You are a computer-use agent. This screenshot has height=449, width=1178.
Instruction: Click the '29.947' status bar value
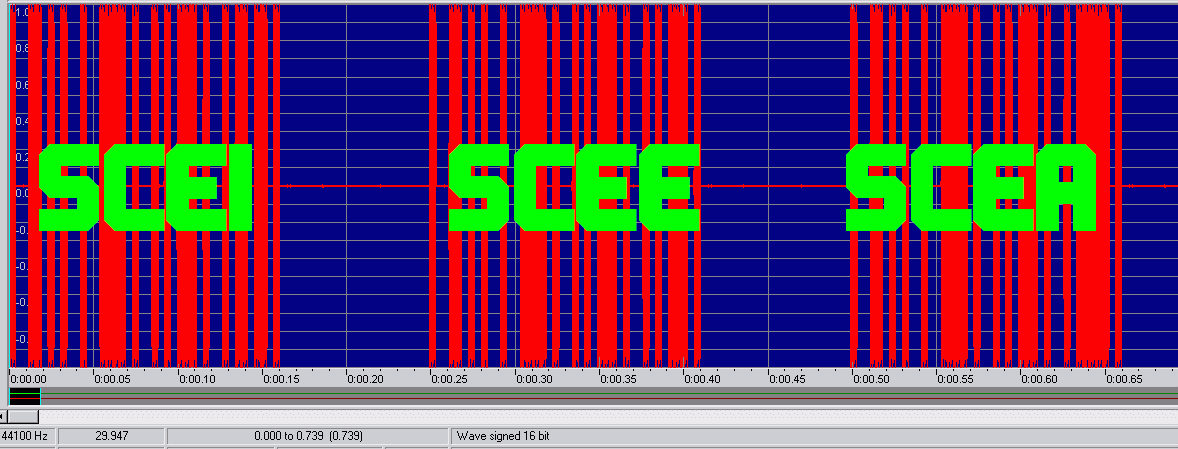point(111,435)
